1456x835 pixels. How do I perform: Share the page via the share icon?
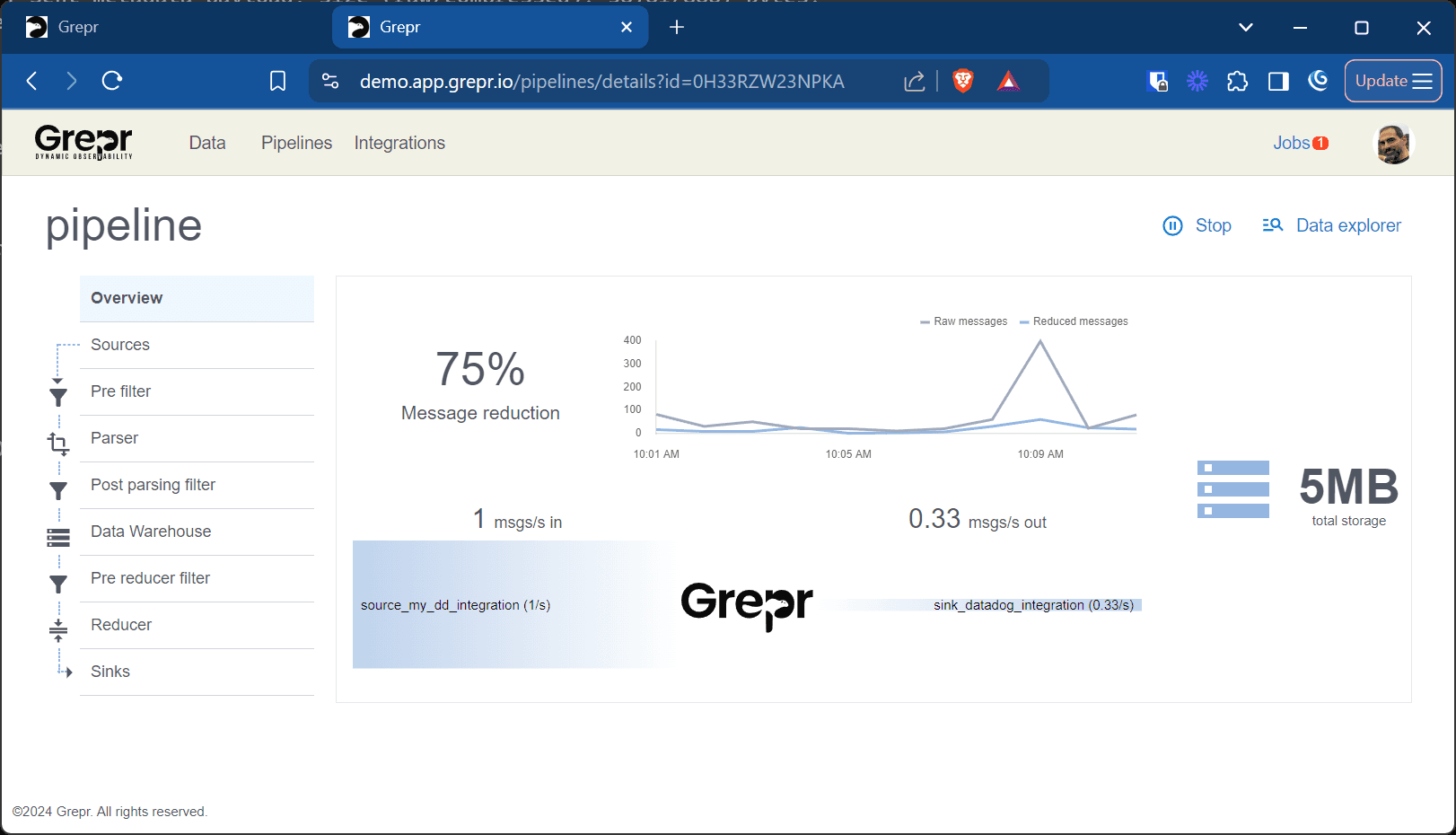[914, 82]
